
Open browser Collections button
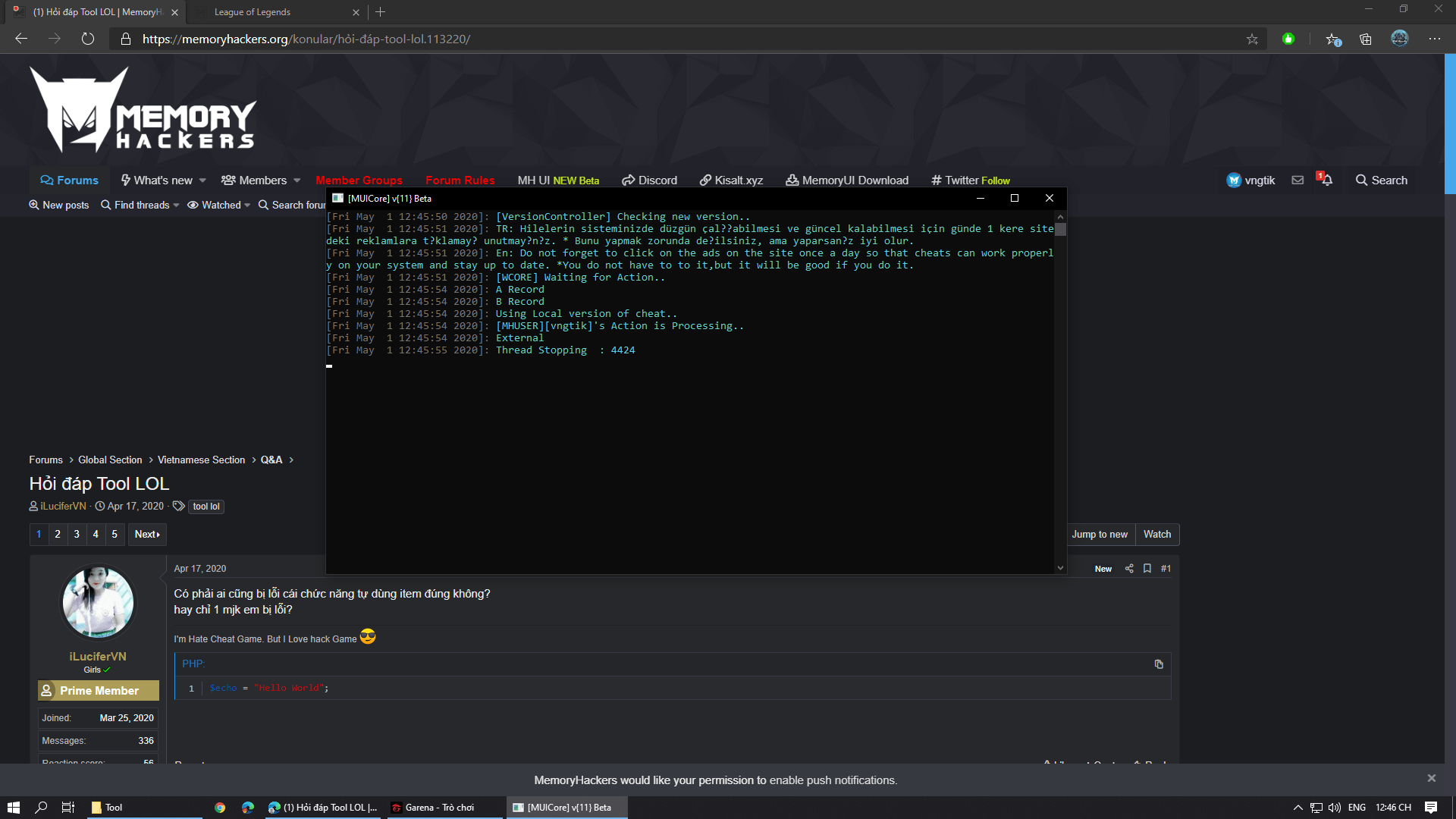pos(1366,39)
